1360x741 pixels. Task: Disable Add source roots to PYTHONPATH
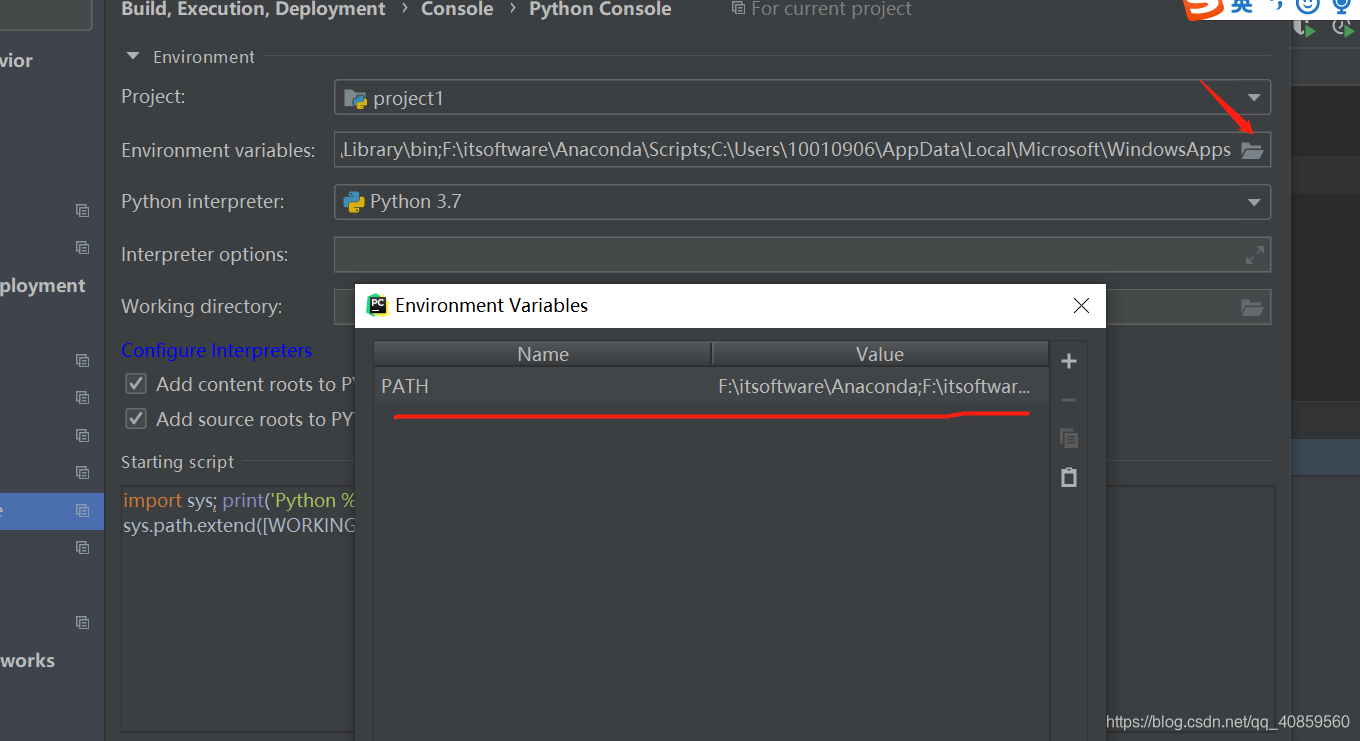click(135, 419)
